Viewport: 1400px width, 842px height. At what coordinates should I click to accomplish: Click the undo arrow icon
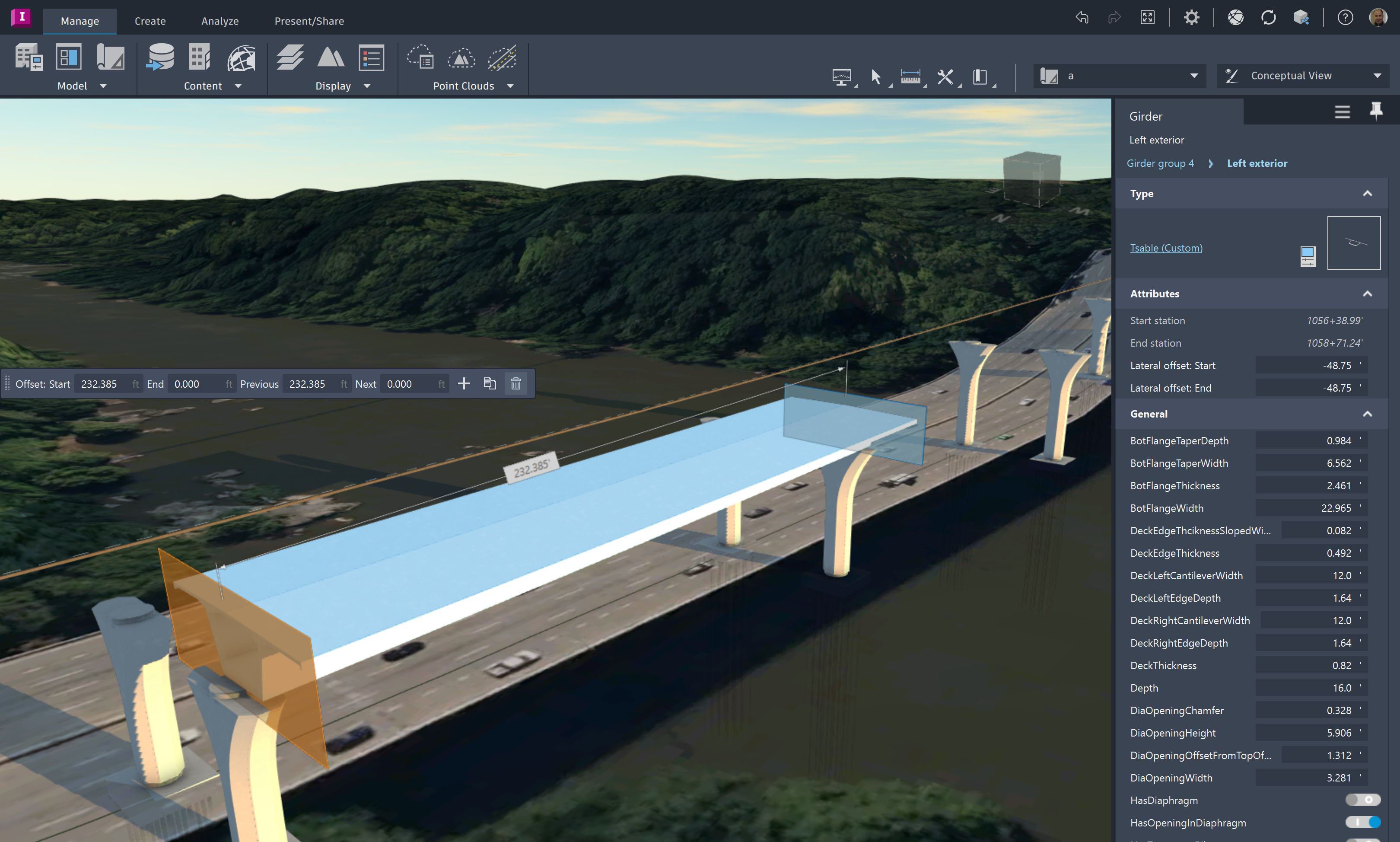(x=1082, y=17)
